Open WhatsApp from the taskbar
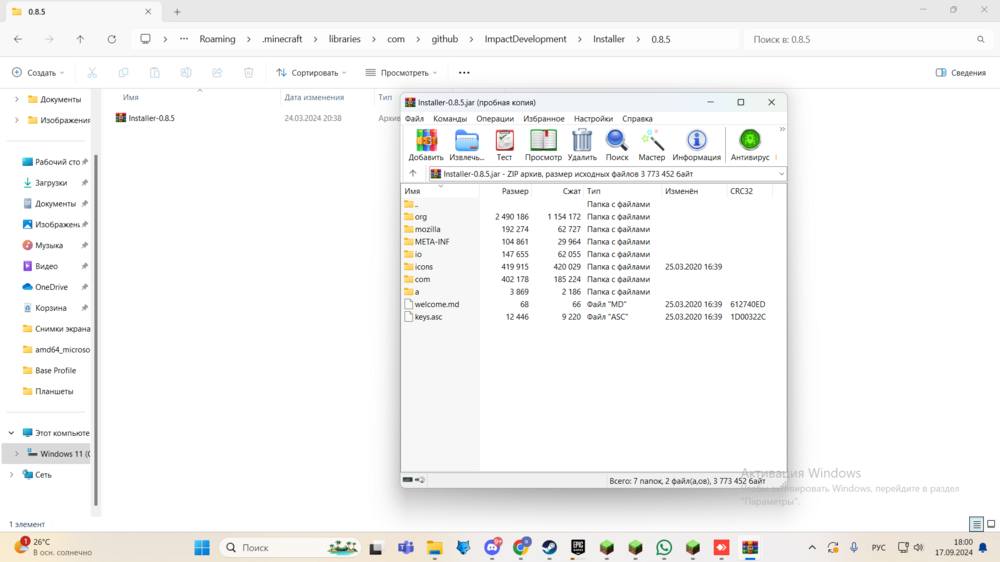The height and width of the screenshot is (562, 1000). 664,547
